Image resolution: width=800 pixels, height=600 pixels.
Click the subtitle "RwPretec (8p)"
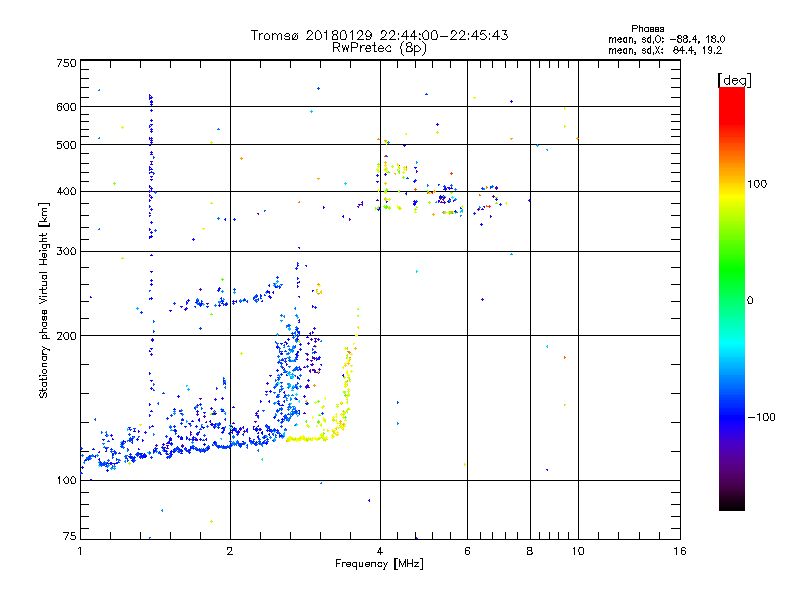379,48
